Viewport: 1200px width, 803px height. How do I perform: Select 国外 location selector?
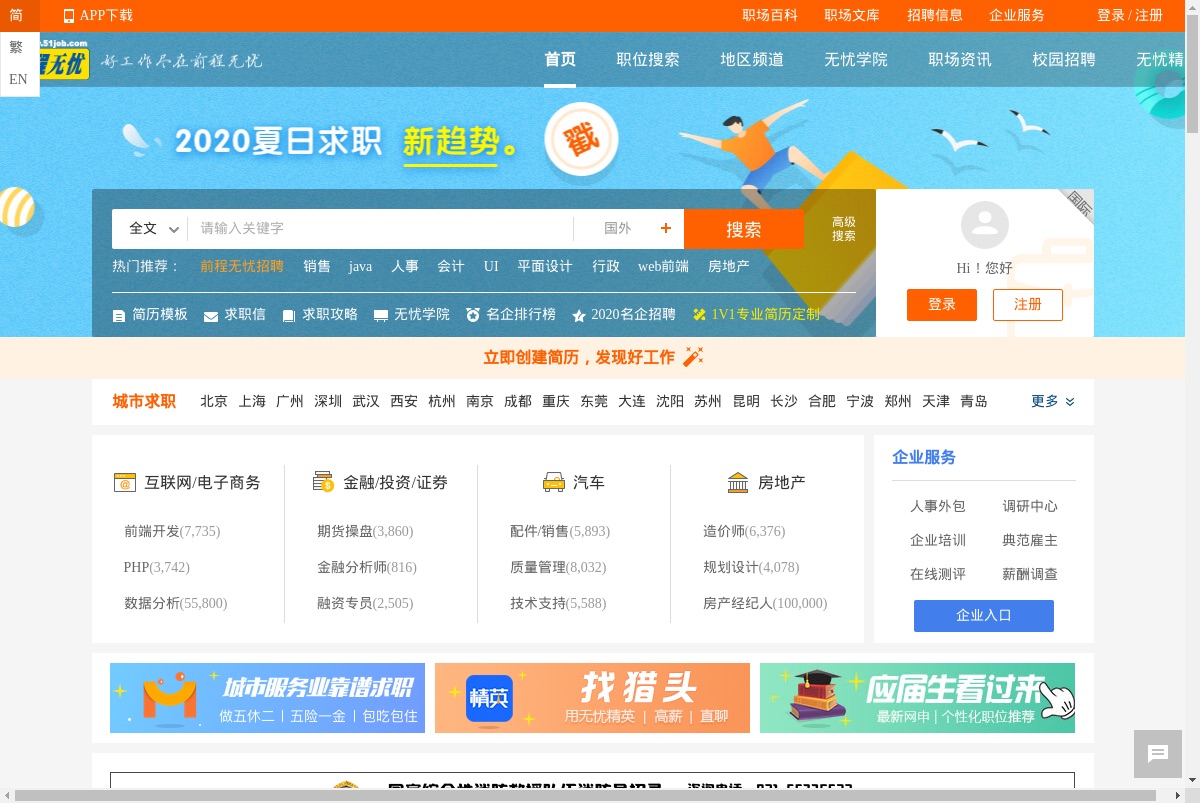coord(618,228)
